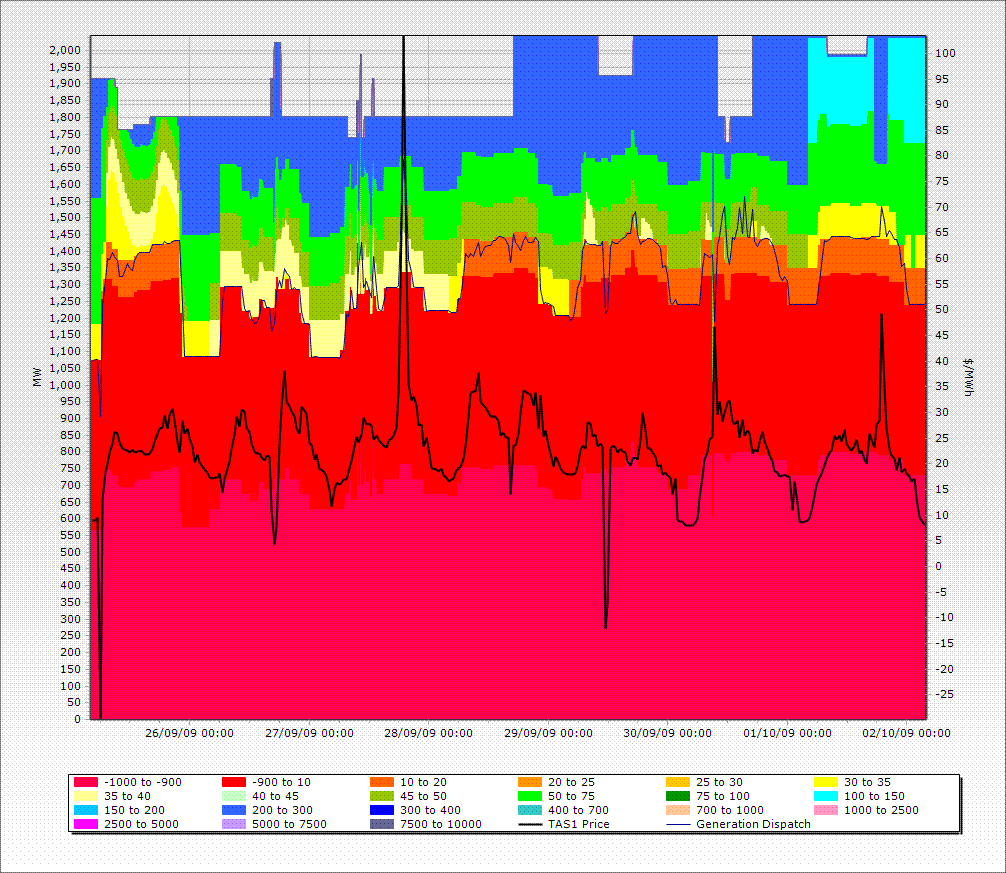Click the '-25' price axis value
The image size is (1006, 873).
[x=944, y=694]
